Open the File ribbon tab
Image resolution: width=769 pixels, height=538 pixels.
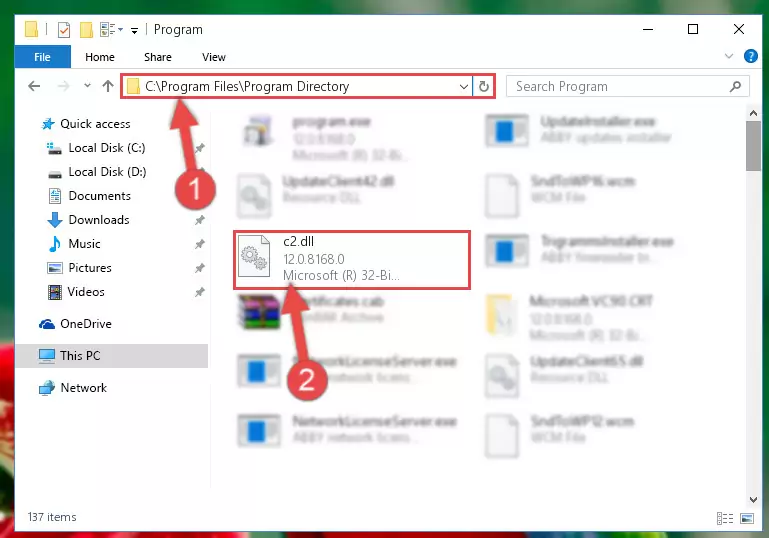[x=43, y=57]
